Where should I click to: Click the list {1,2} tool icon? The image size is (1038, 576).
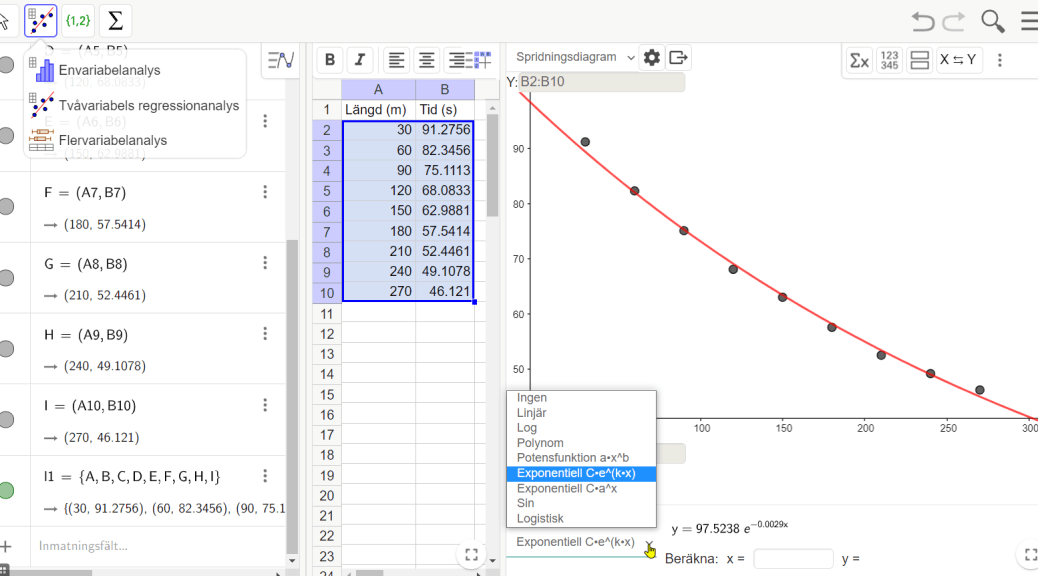[77, 20]
